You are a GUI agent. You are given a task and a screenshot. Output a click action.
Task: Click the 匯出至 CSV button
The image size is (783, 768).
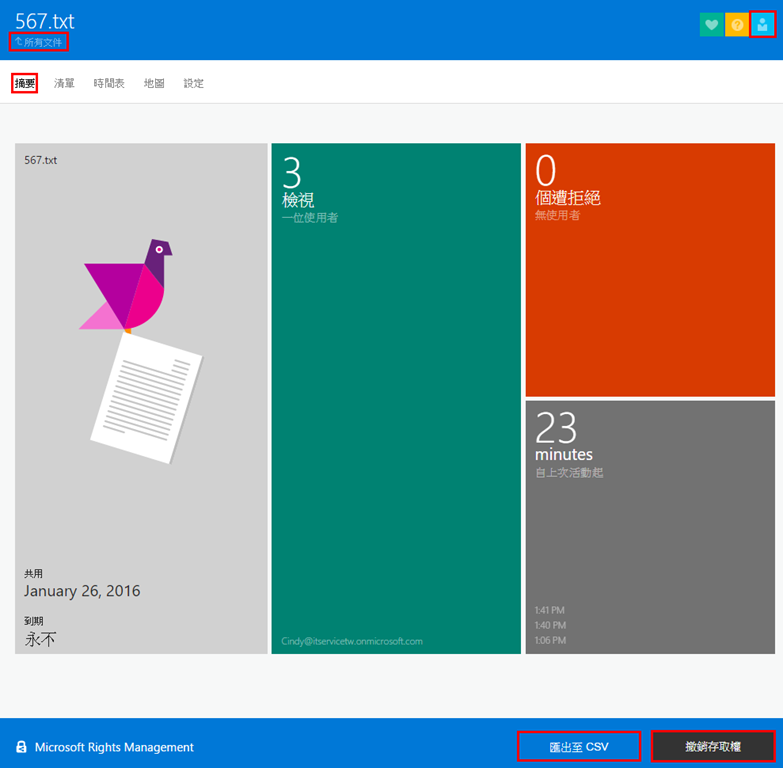(579, 746)
